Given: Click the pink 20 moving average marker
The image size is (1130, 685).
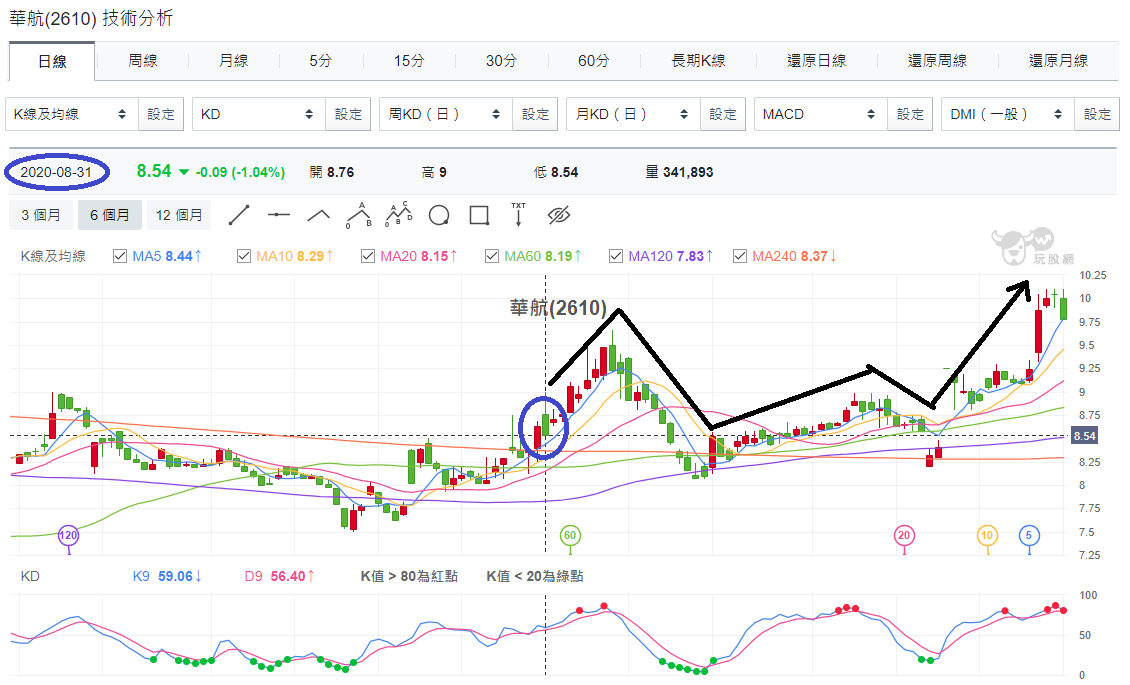Looking at the screenshot, I should (904, 535).
